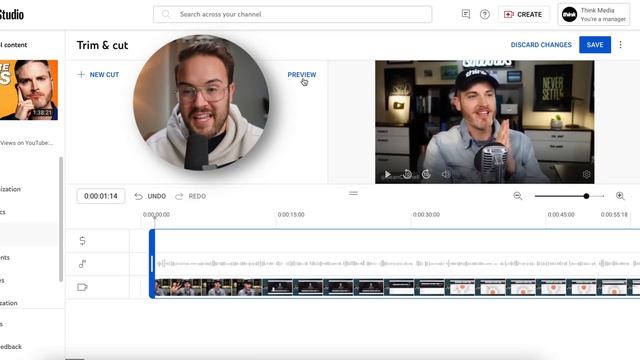Click the timecode field showing 0:00:01:14
Screen dimensions: 640x360
(x=101, y=196)
